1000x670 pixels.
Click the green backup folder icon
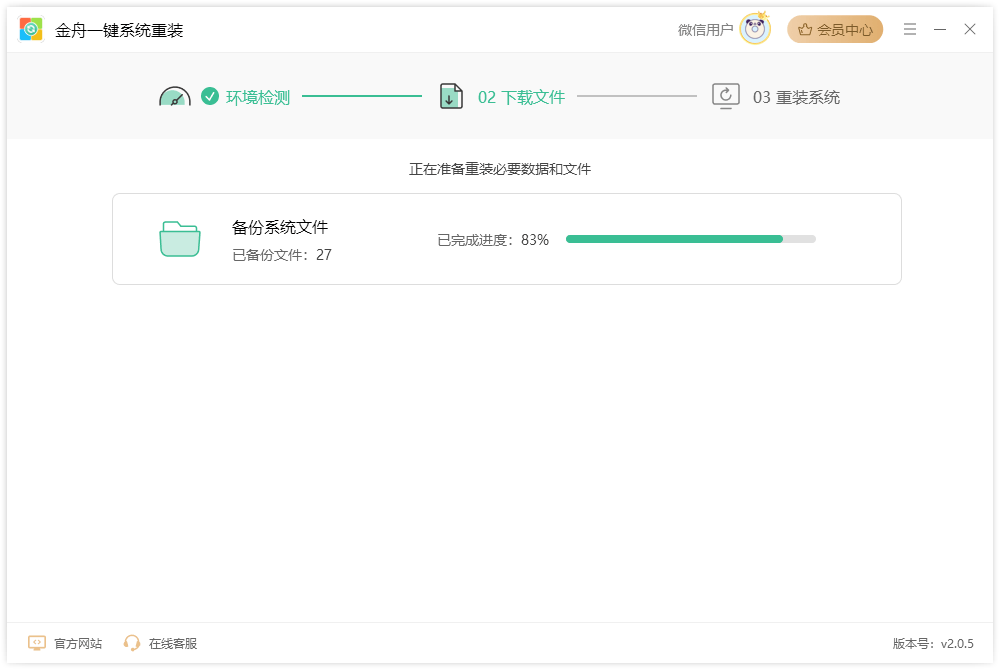180,238
